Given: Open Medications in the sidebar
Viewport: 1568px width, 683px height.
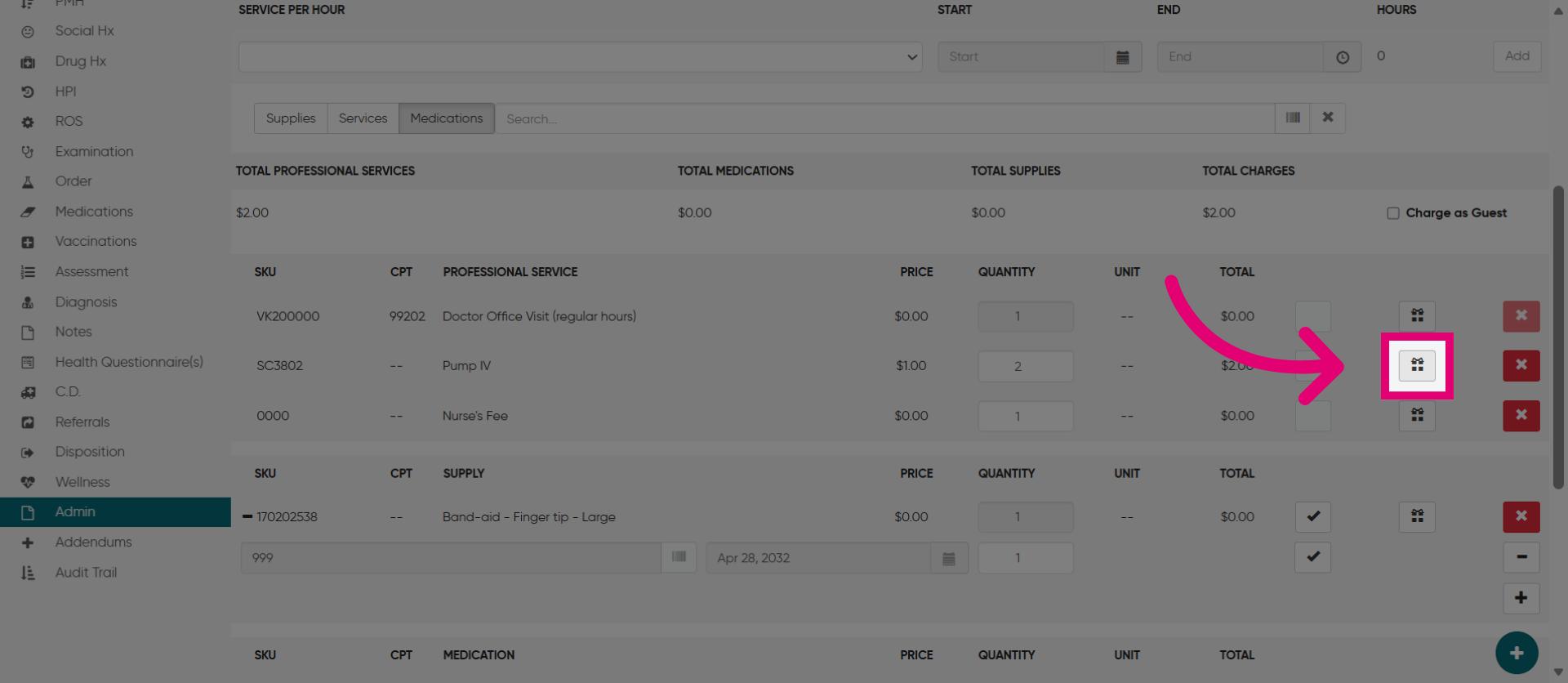Looking at the screenshot, I should tap(94, 212).
